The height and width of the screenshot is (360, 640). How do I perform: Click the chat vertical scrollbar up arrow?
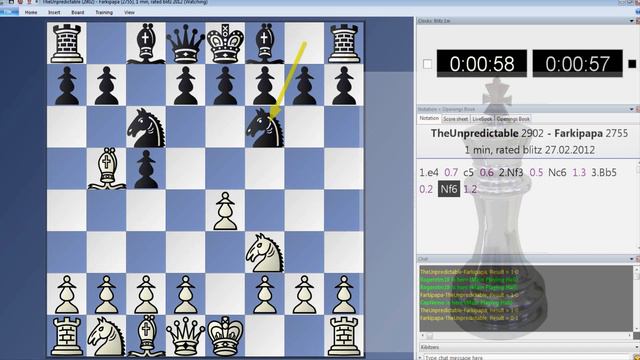(x=636, y=269)
